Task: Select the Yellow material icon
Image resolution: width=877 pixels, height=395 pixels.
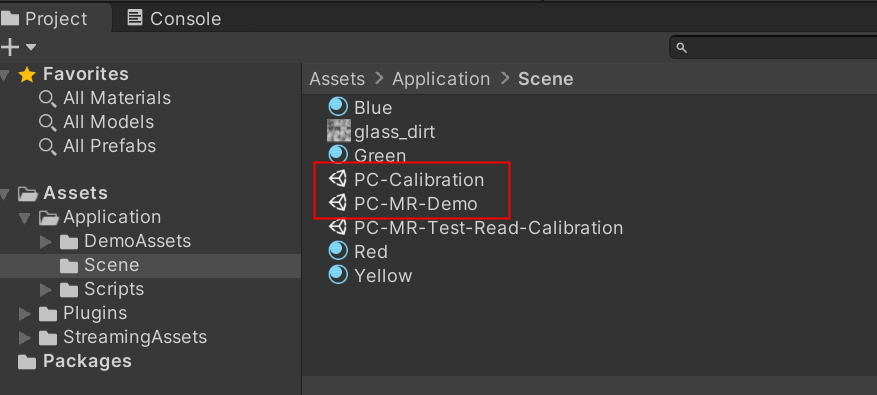Action: [x=338, y=275]
